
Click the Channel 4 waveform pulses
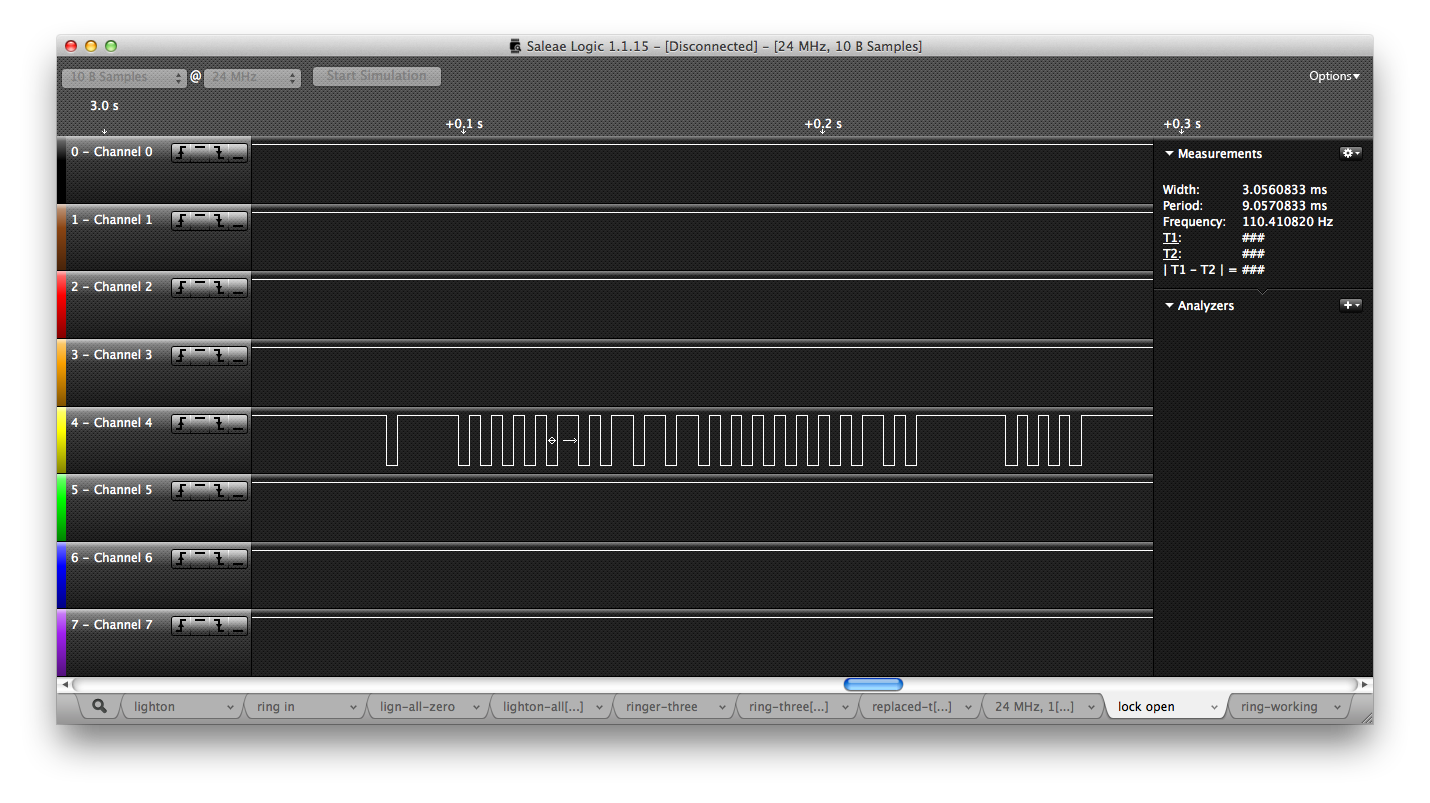[x=734, y=440]
